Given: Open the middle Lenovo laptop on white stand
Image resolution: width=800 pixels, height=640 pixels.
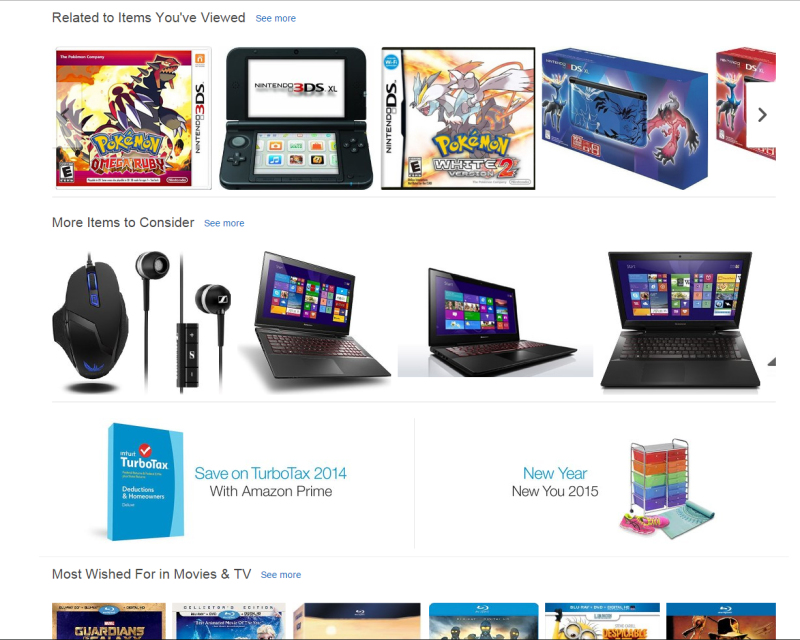Looking at the screenshot, I should (x=495, y=323).
